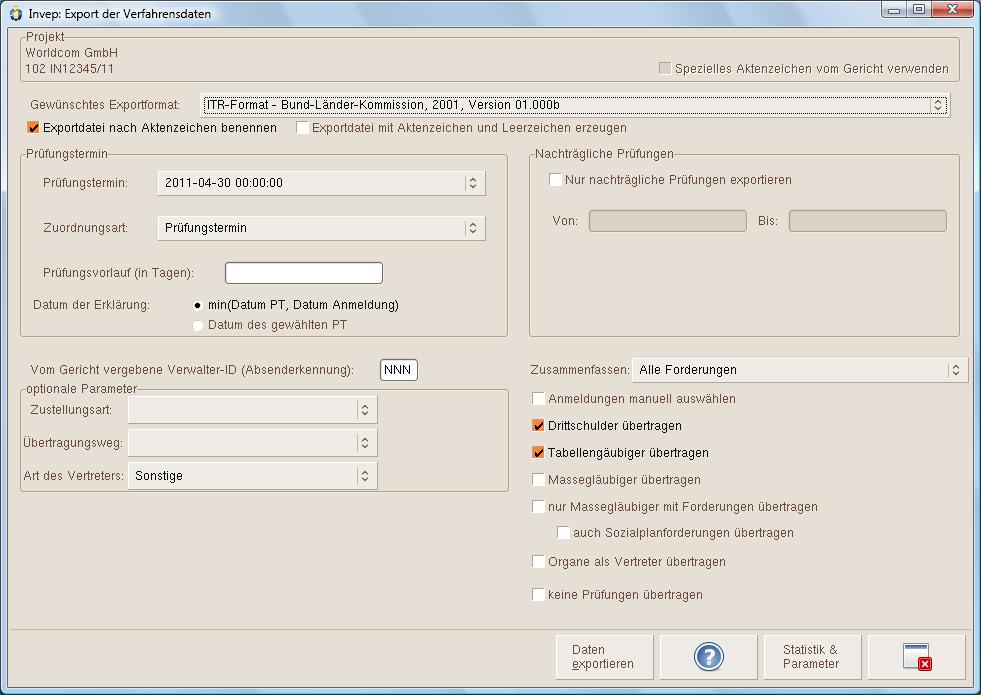Click the help question mark icon button

pyautogui.click(x=708, y=657)
